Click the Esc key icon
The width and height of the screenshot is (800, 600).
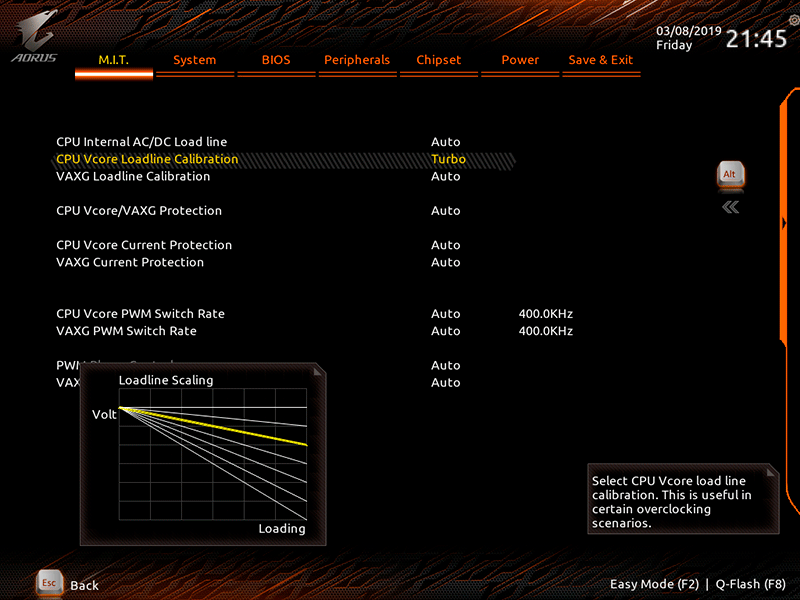(x=49, y=583)
